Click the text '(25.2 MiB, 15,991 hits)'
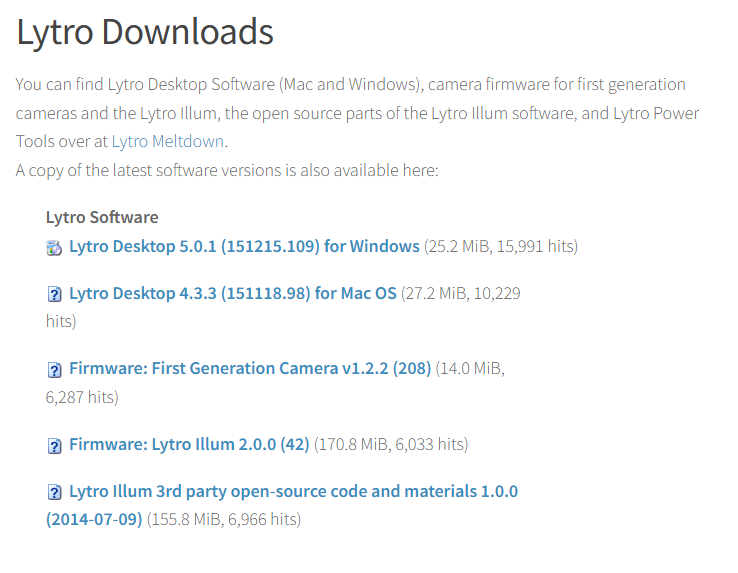 click(501, 246)
